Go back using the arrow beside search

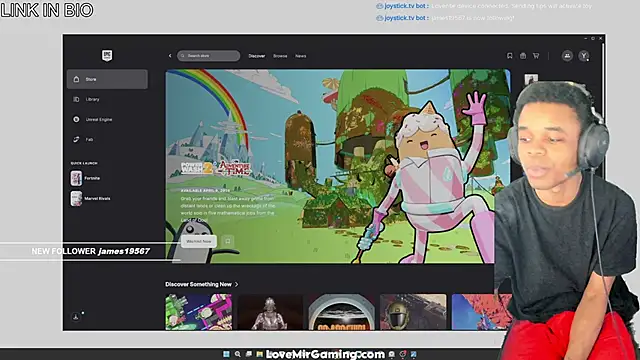(x=170, y=56)
